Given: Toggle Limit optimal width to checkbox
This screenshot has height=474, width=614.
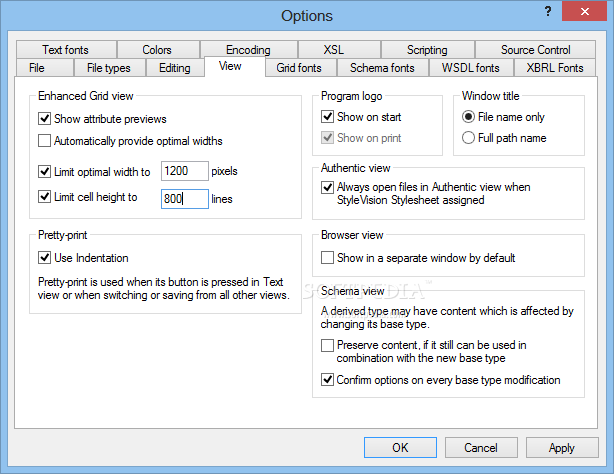Looking at the screenshot, I should coord(44,172).
